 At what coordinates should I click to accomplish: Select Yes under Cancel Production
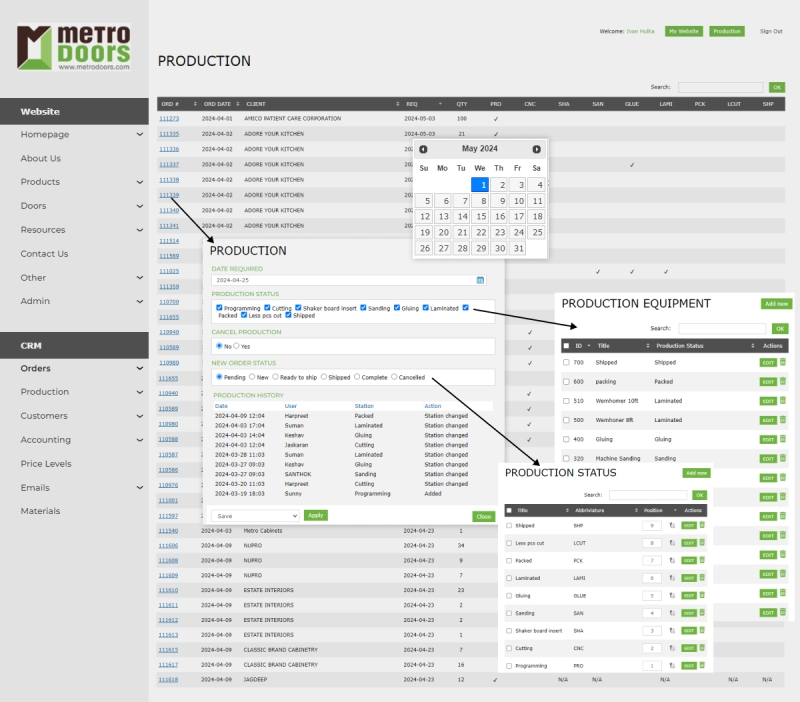coord(236,346)
